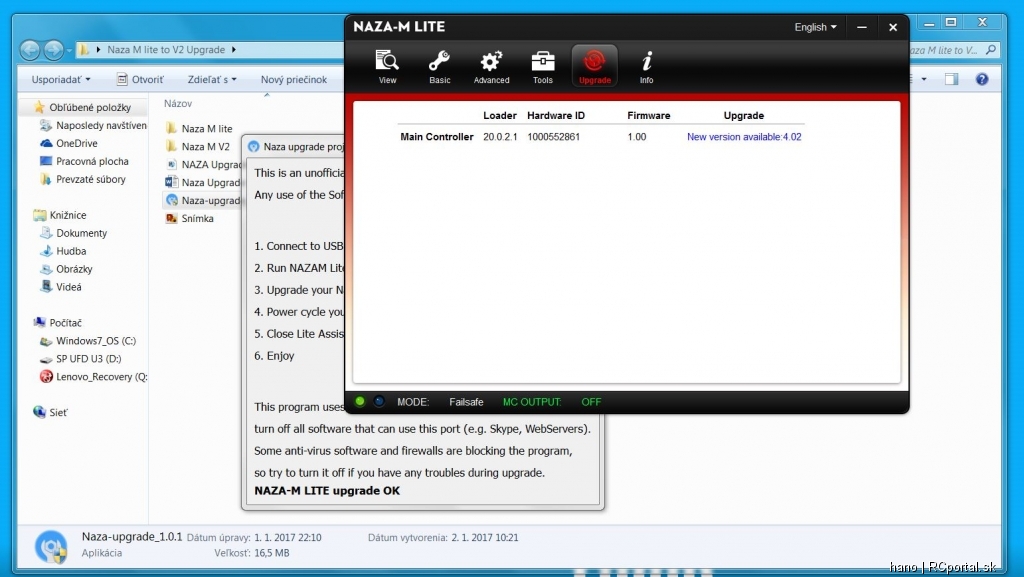Click the NAZA-M LITE upgrade OK message
The image size is (1024, 577).
pyautogui.click(x=327, y=491)
